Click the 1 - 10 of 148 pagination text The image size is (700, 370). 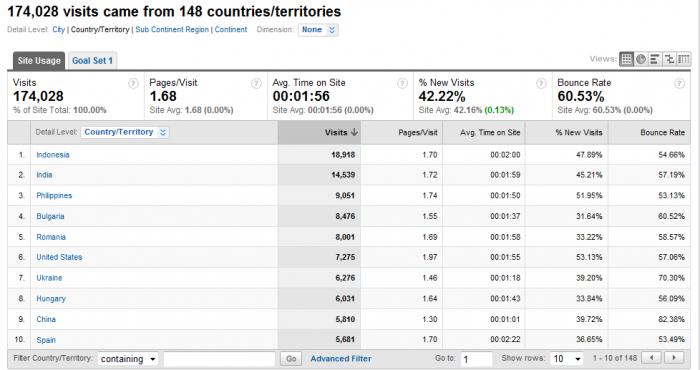pyautogui.click(x=615, y=358)
